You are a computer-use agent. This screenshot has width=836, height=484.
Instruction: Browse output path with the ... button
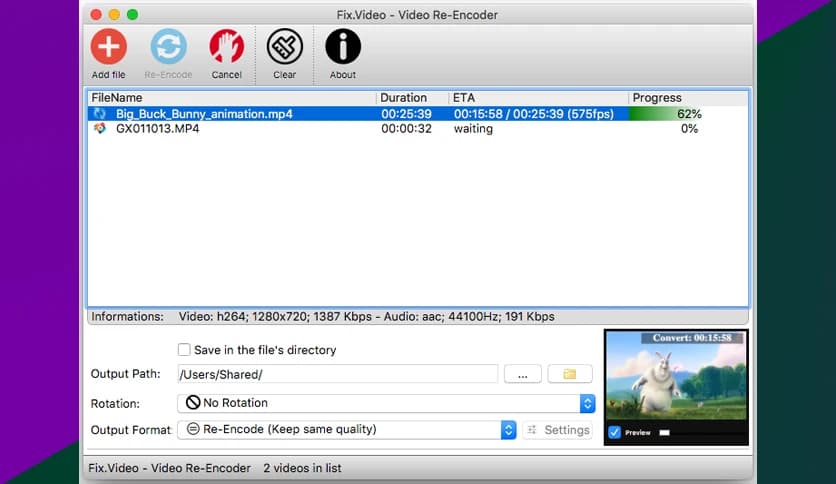pyautogui.click(x=522, y=374)
